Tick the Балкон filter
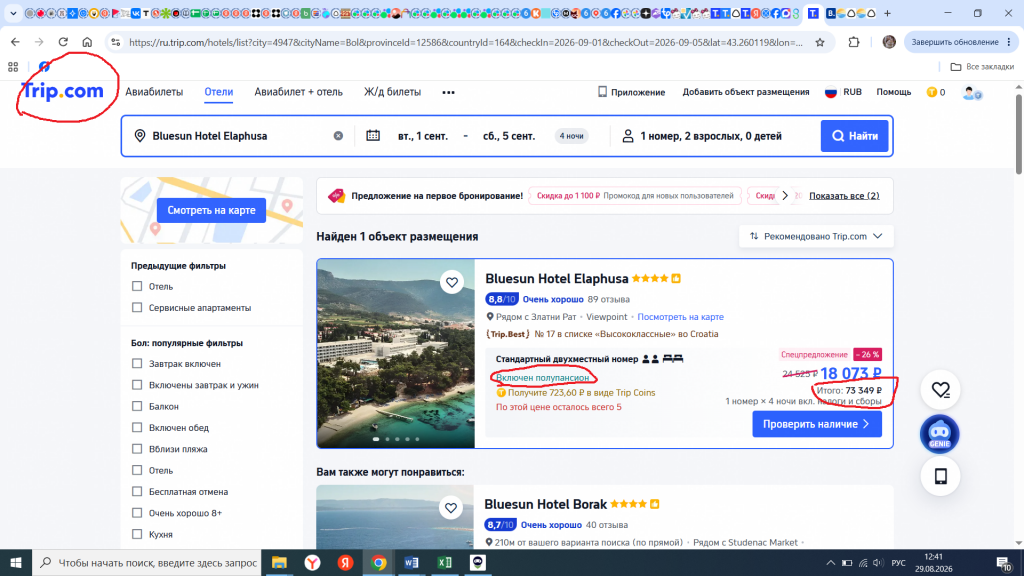Viewport: 1024px width, 576px height. pyautogui.click(x=136, y=406)
